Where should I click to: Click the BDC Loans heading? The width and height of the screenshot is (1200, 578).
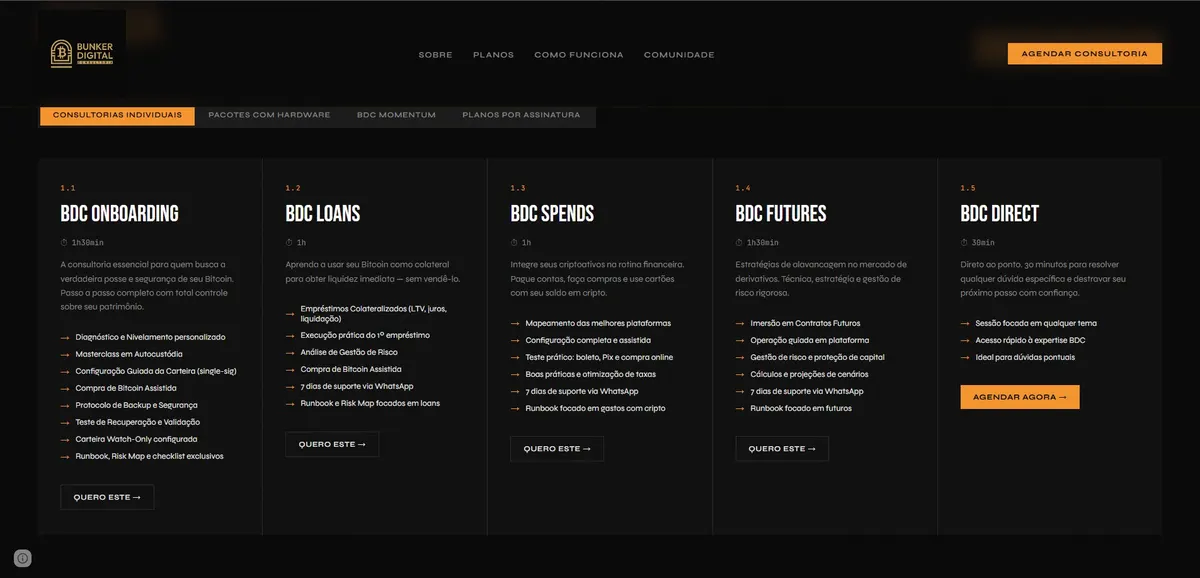[322, 213]
